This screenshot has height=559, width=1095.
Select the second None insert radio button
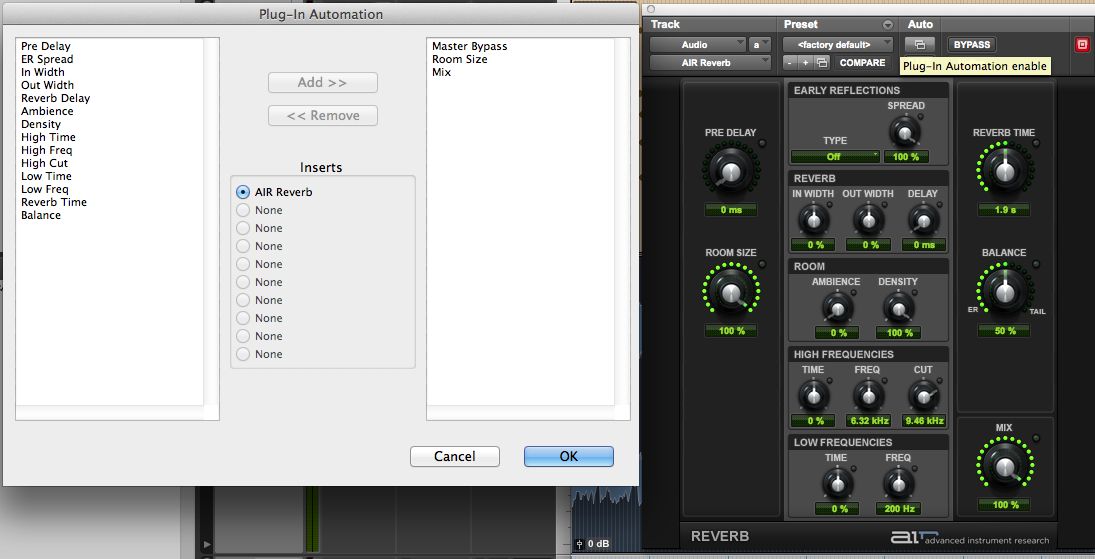coord(242,228)
